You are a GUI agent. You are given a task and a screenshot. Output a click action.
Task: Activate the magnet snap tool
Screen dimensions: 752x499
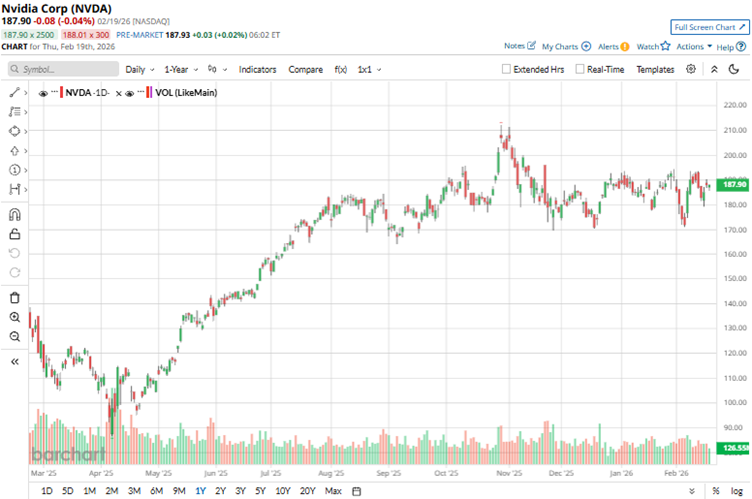[14, 214]
